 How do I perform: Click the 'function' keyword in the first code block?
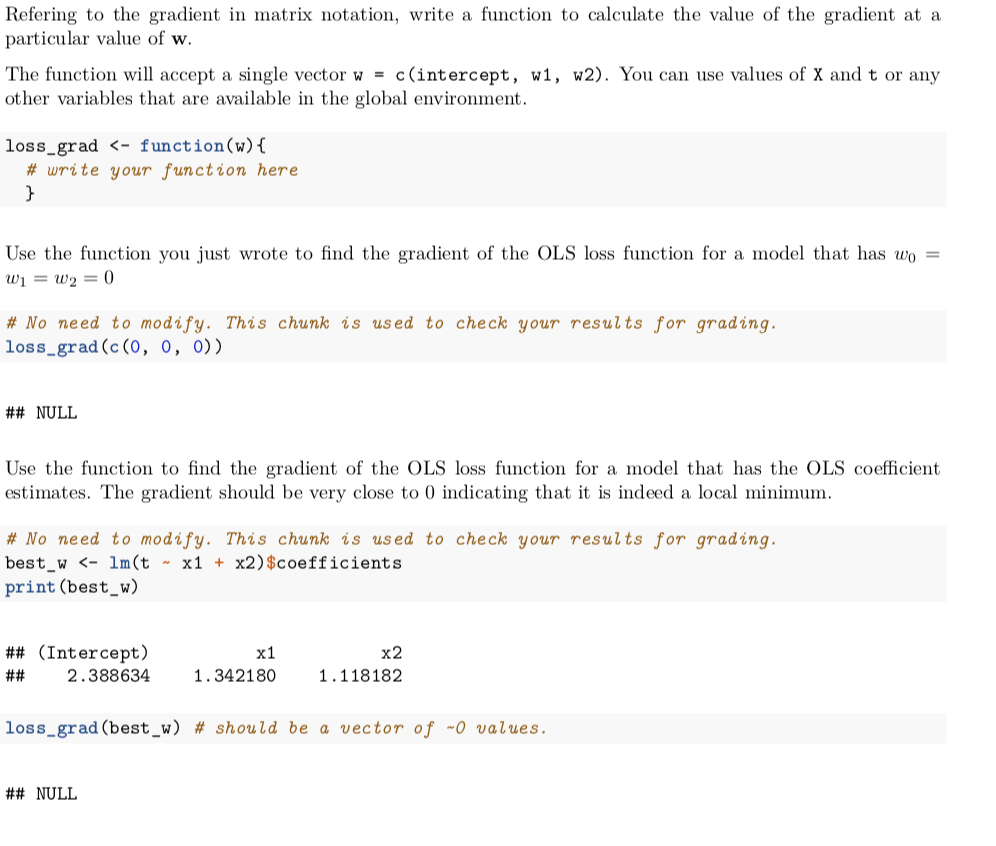181,146
